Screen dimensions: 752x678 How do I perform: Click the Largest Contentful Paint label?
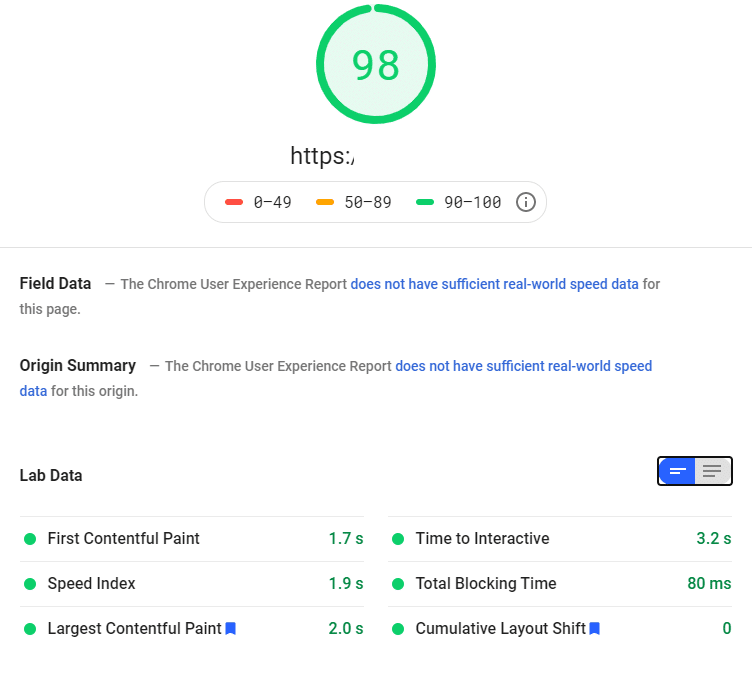pyautogui.click(x=134, y=629)
